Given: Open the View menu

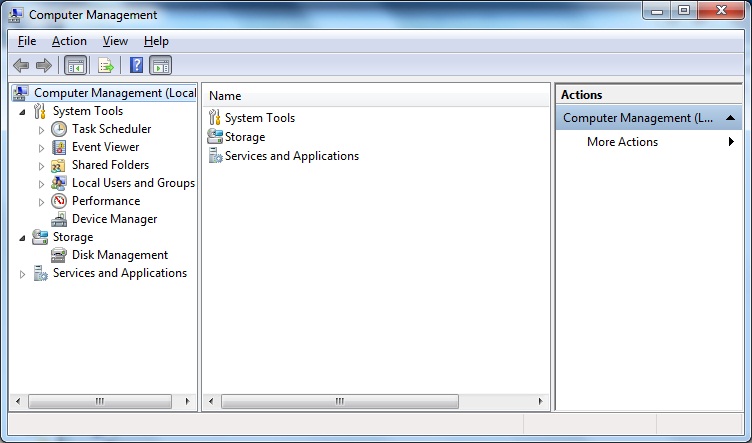Looking at the screenshot, I should point(115,41).
